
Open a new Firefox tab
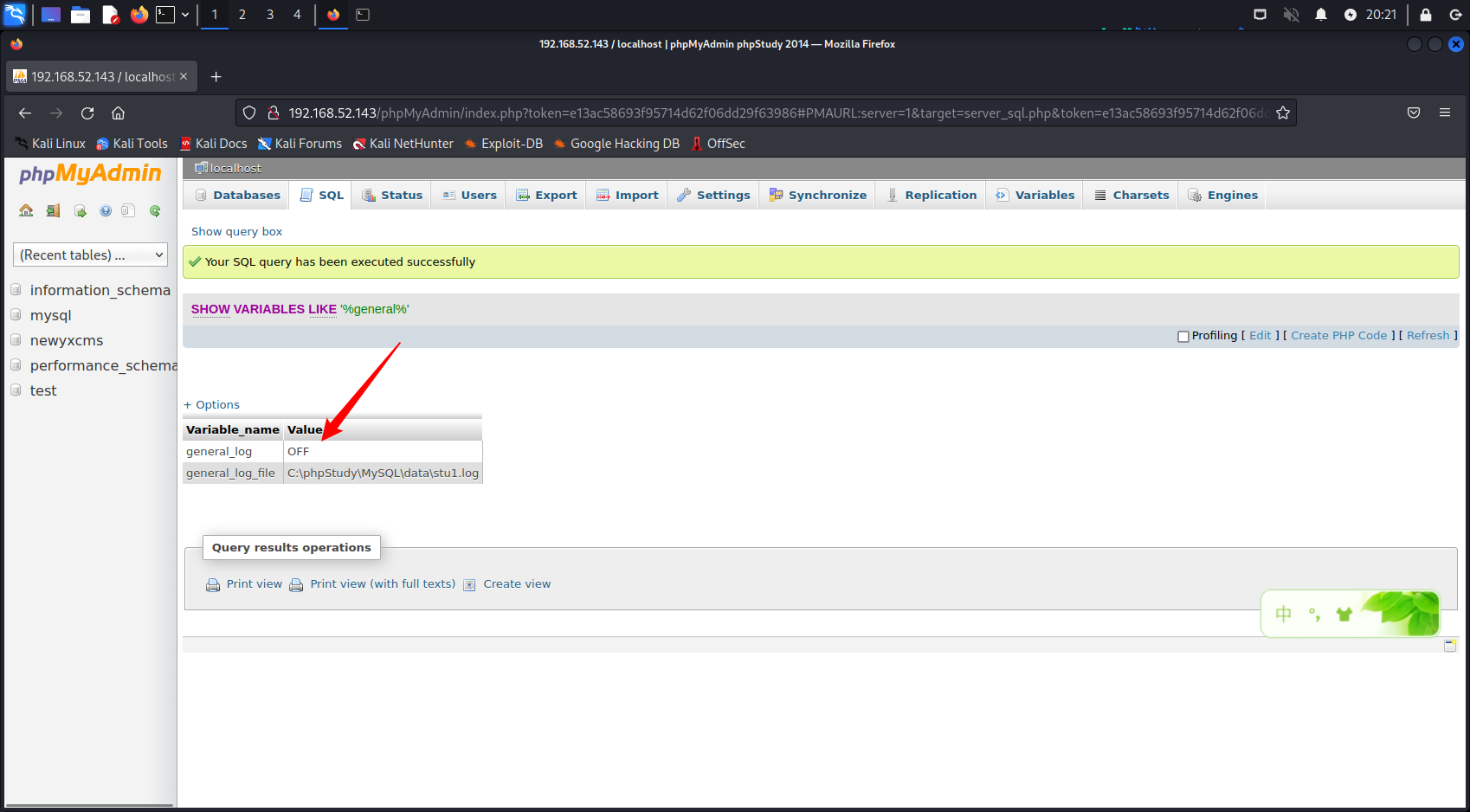pos(216,76)
